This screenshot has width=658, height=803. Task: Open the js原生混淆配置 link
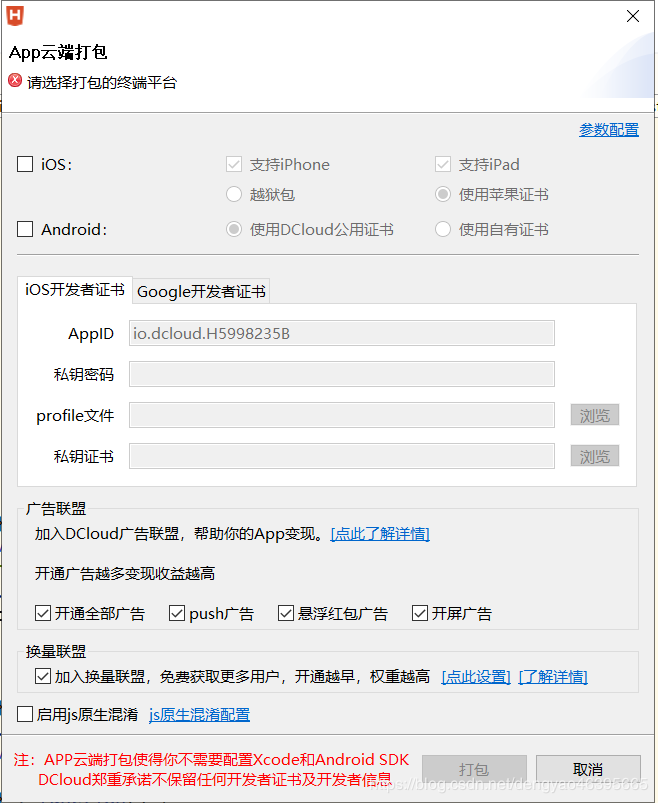coord(199,714)
